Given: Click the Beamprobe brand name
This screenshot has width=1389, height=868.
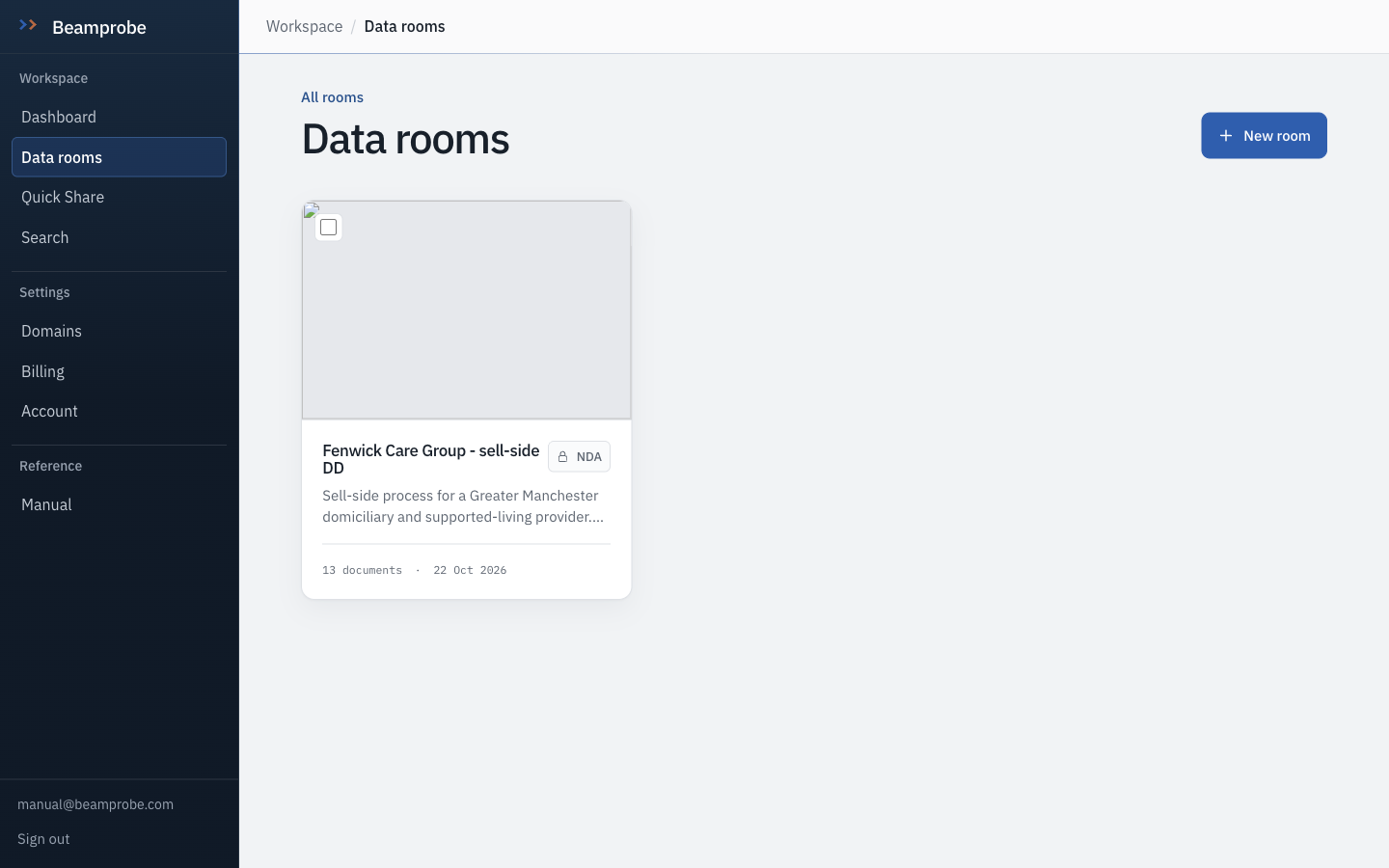Looking at the screenshot, I should [99, 27].
